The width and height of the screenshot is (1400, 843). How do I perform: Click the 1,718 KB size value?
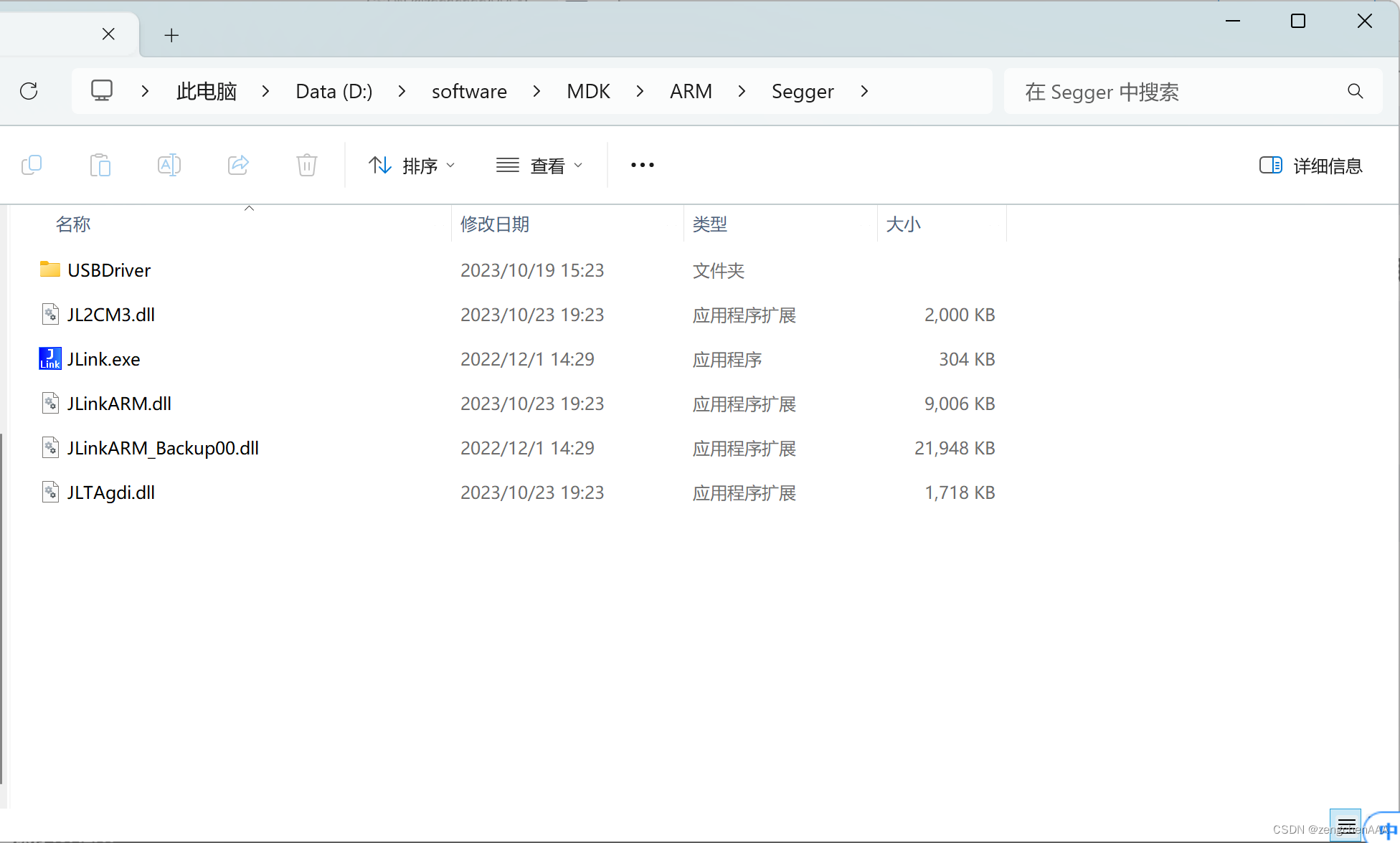point(960,492)
